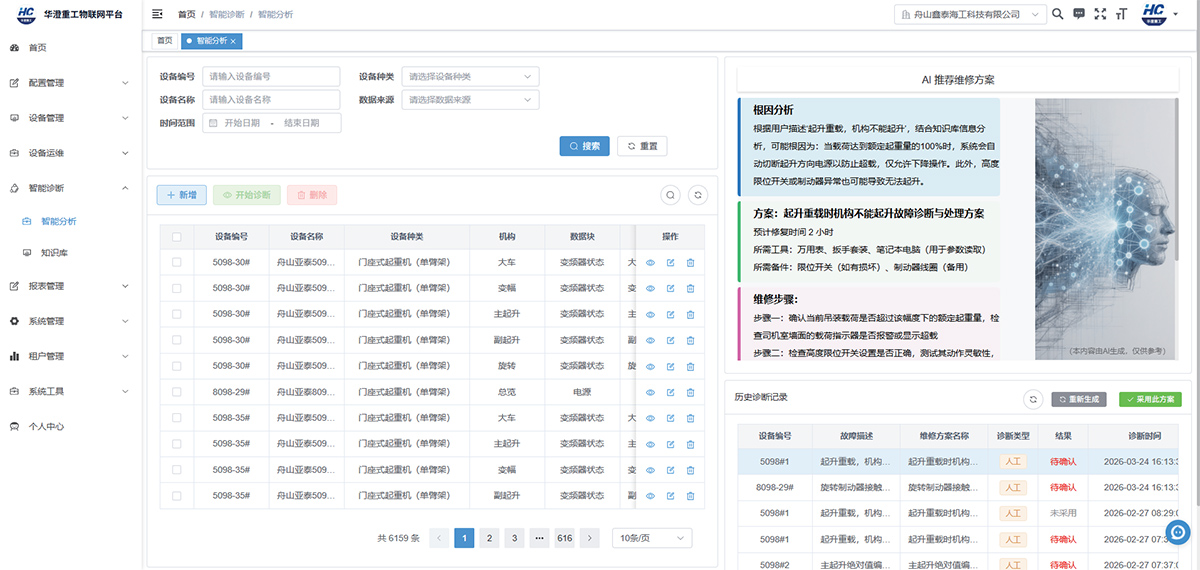1200x570 pixels.
Task: View details of 5098-30# 副起升 row via eye icon
Action: pos(650,340)
